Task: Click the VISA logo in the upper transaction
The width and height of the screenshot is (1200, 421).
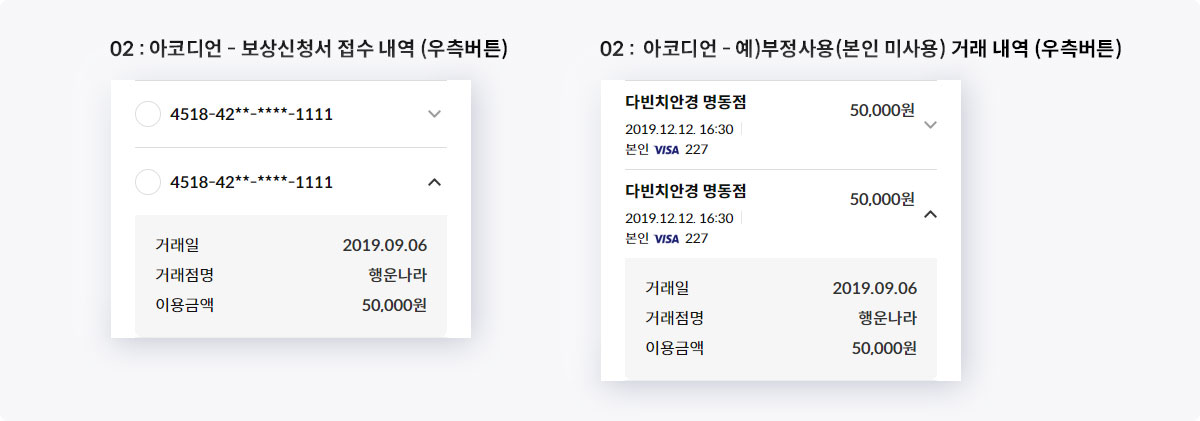Action: tap(666, 150)
